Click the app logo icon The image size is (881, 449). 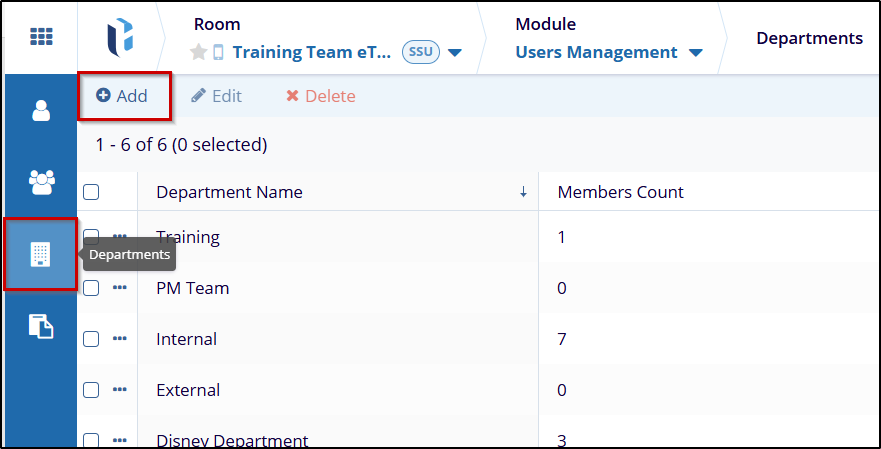120,38
